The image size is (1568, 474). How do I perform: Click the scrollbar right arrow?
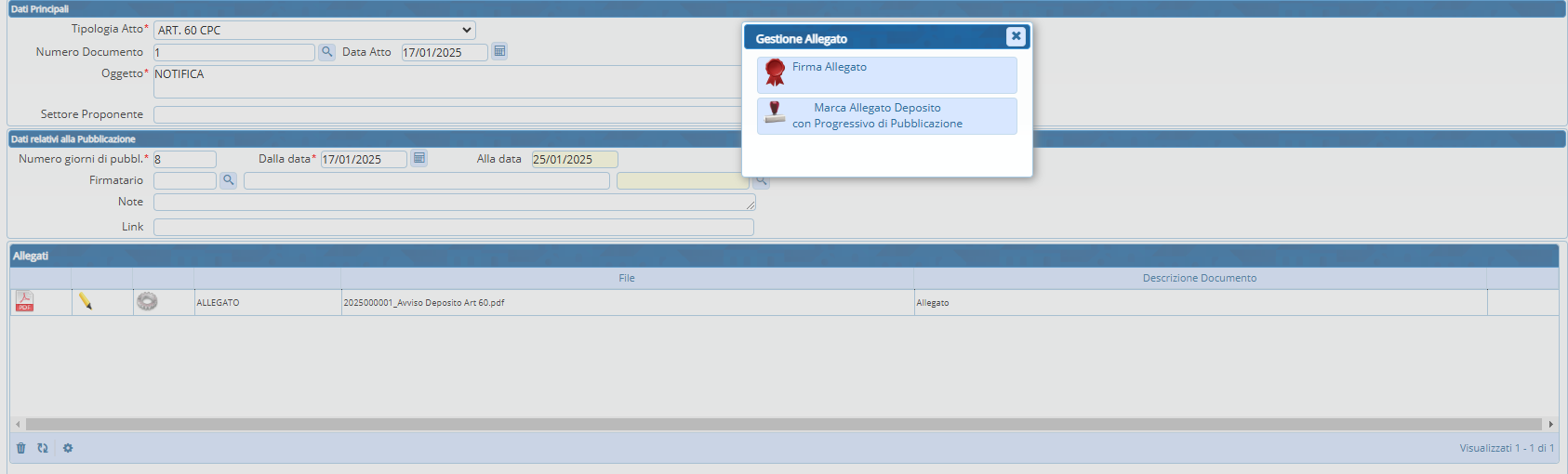(1550, 424)
